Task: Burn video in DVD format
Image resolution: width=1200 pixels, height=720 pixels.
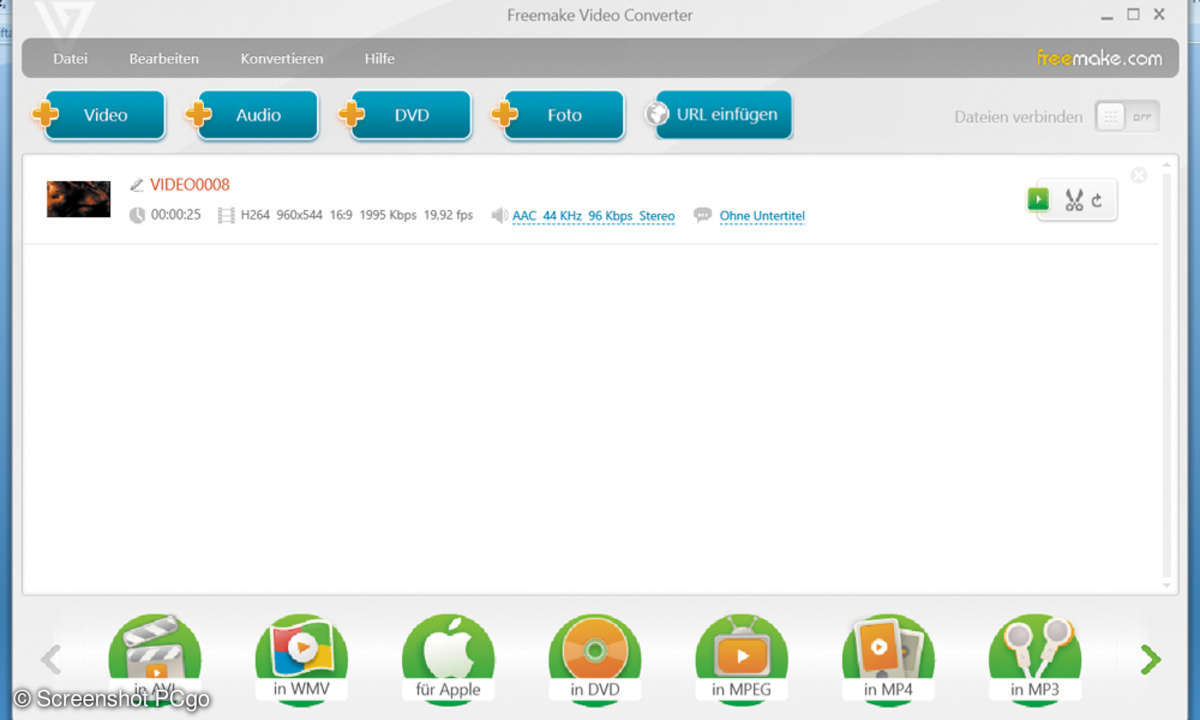Action: tap(595, 660)
